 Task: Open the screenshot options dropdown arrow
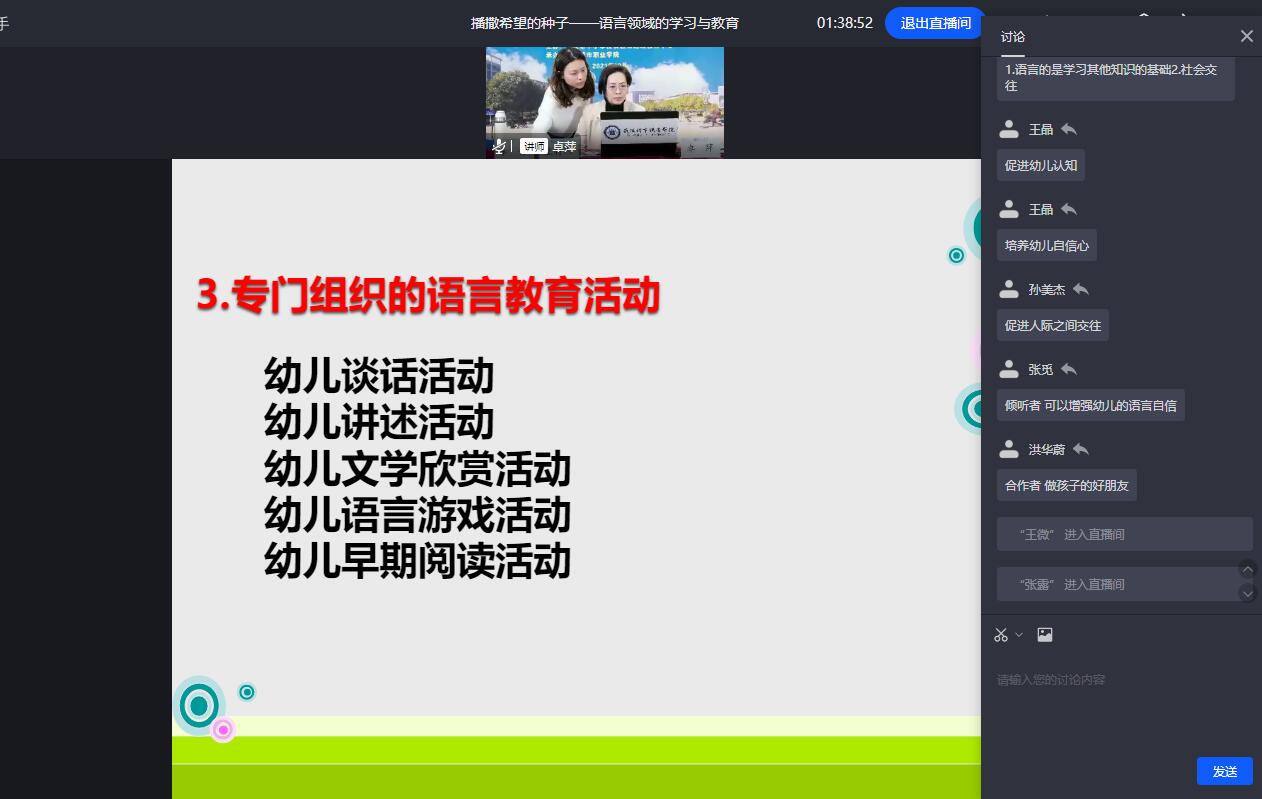[1019, 634]
